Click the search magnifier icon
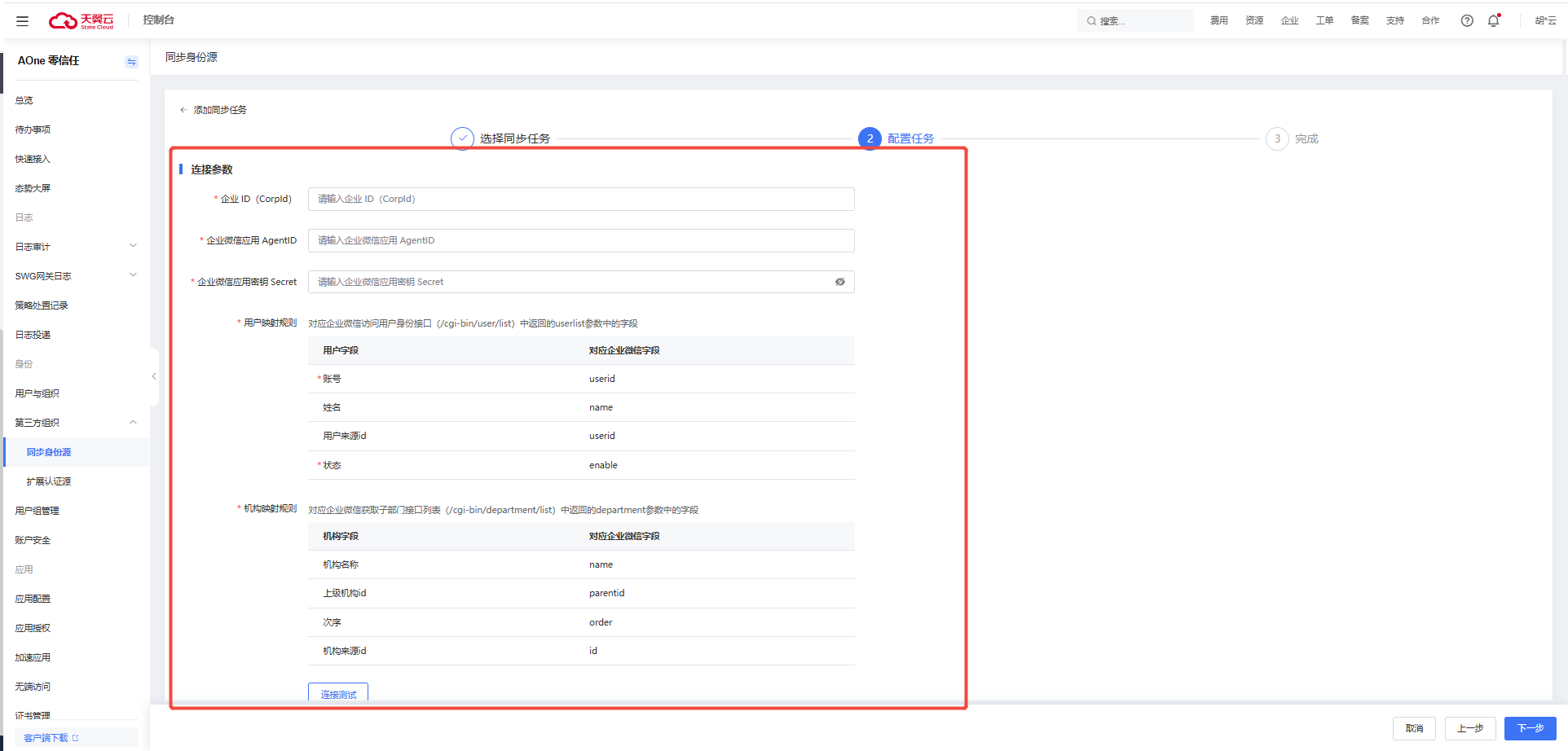This screenshot has height=751, width=1568. coord(1091,21)
